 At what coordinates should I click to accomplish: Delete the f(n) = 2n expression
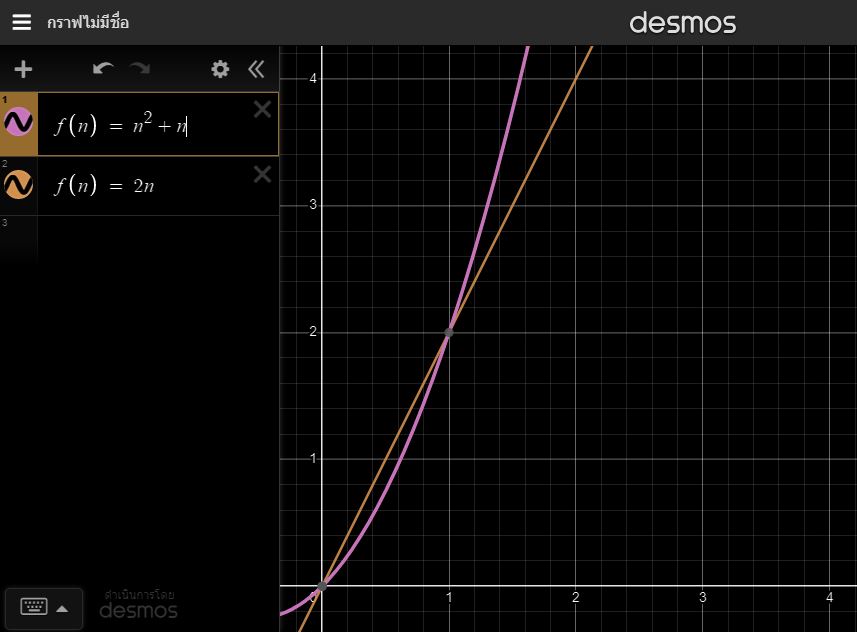coord(262,175)
